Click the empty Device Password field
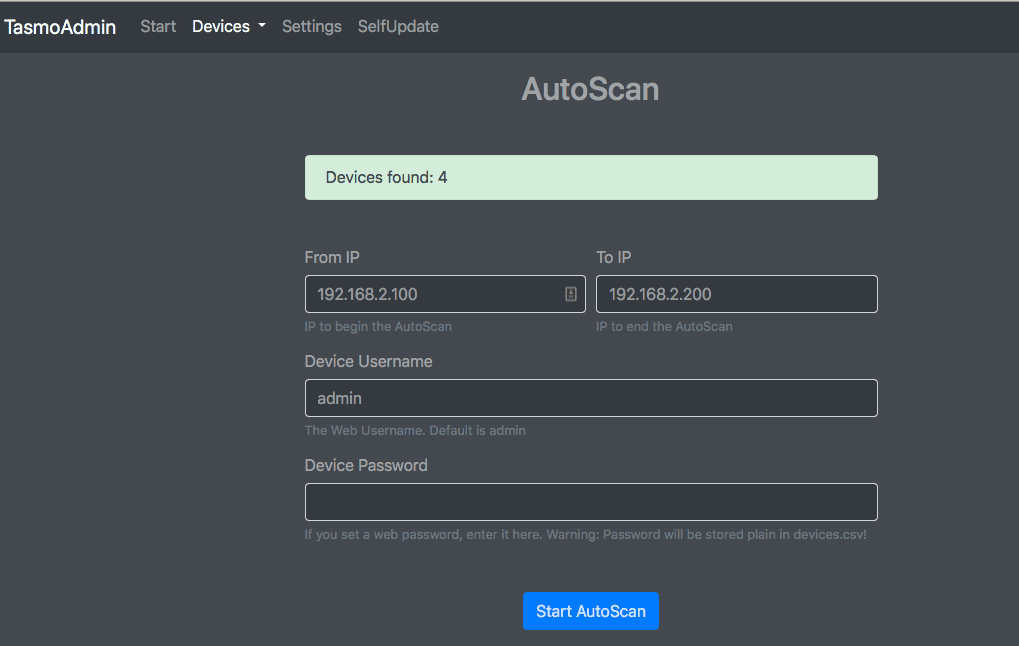The width and height of the screenshot is (1019, 646). 590,501
